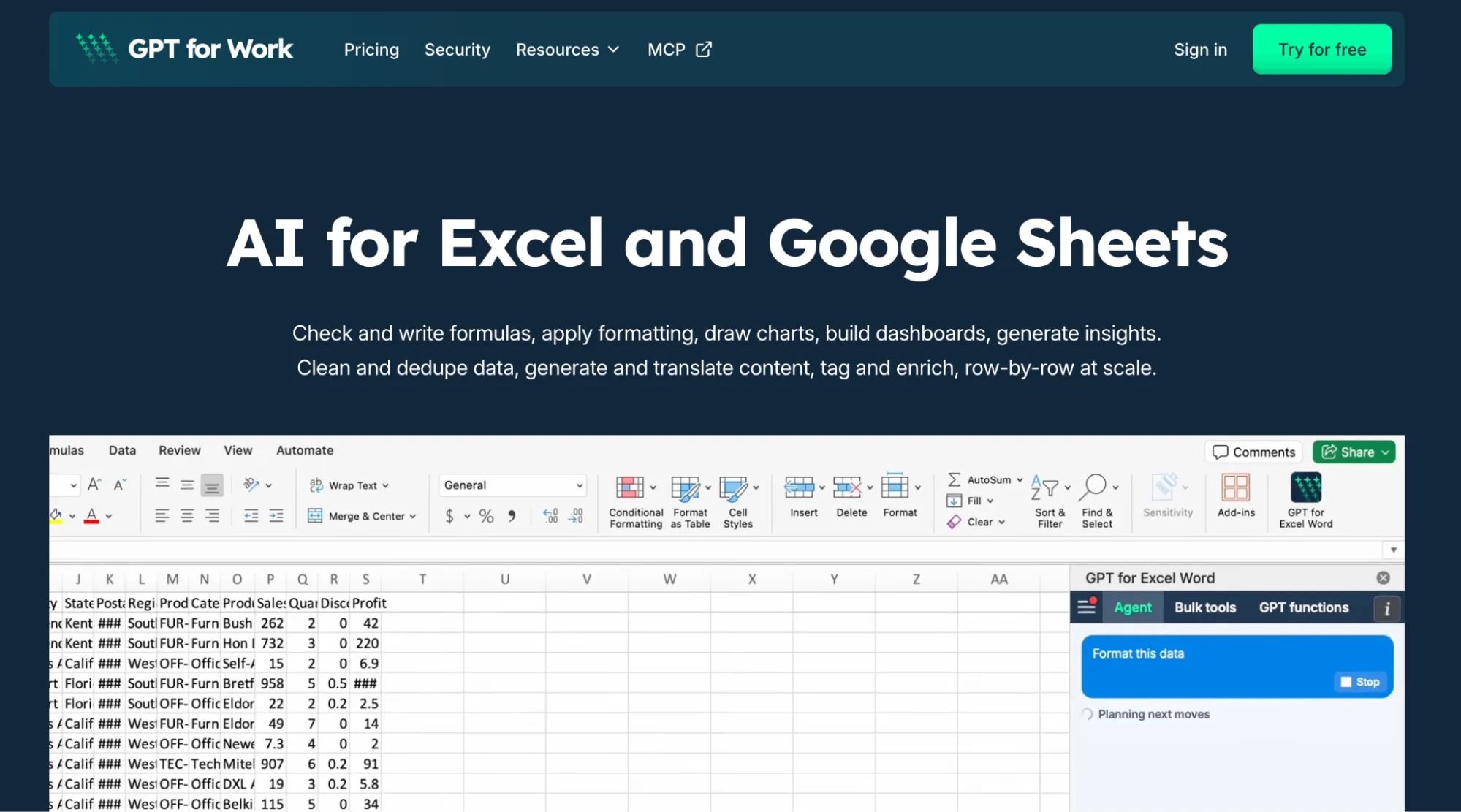The width and height of the screenshot is (1461, 812).
Task: Toggle Align Left in ribbon
Action: pyautogui.click(x=162, y=516)
